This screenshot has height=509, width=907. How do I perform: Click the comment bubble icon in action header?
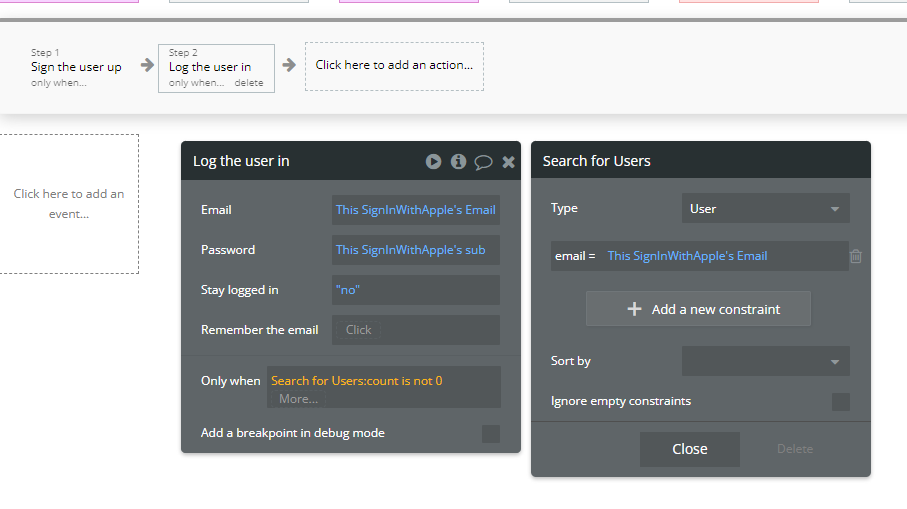pos(483,161)
